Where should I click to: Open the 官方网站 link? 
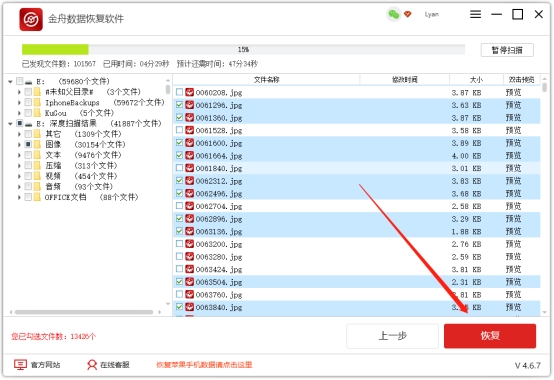[46, 365]
